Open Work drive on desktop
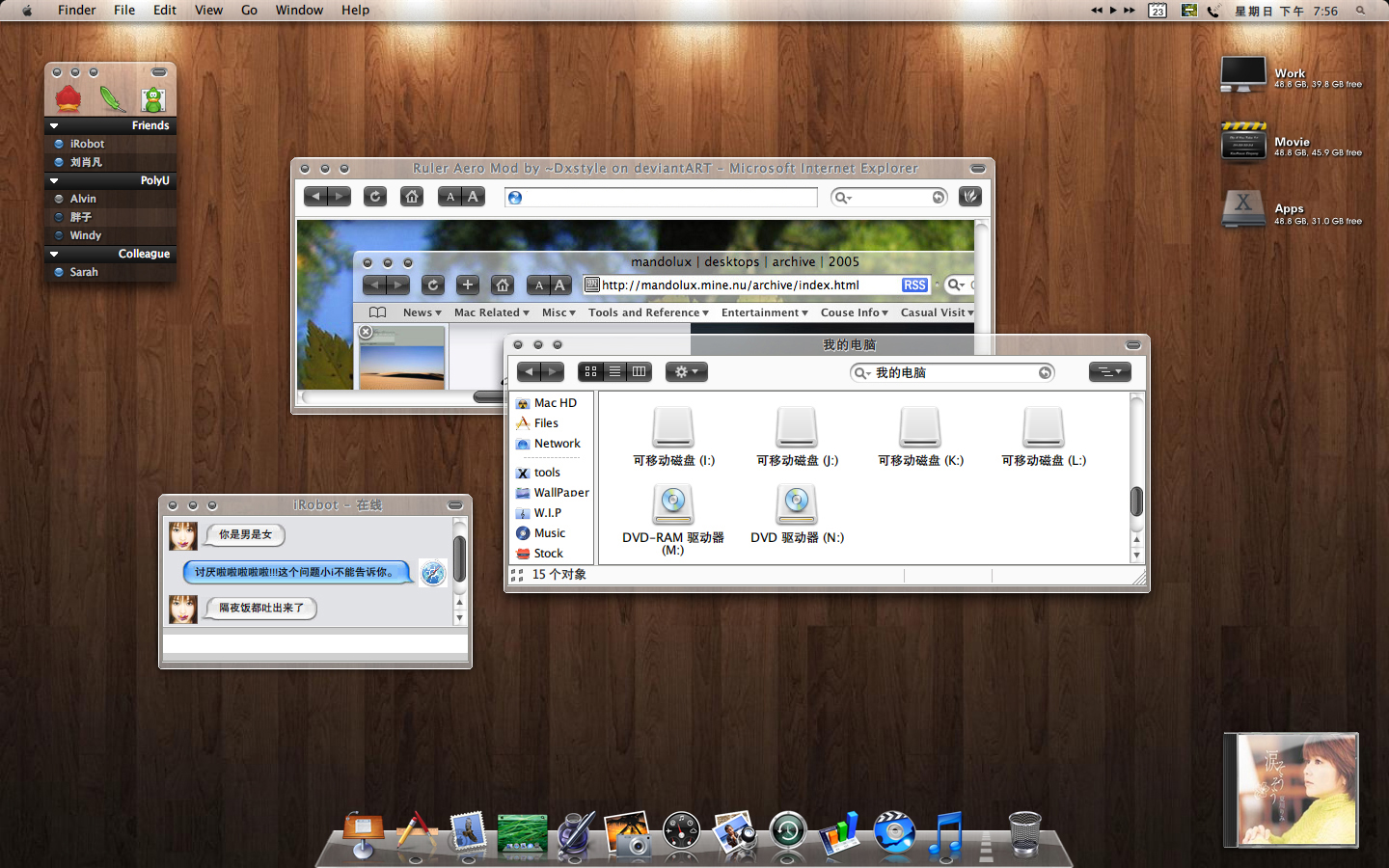The width and height of the screenshot is (1389, 868). click(x=1242, y=74)
